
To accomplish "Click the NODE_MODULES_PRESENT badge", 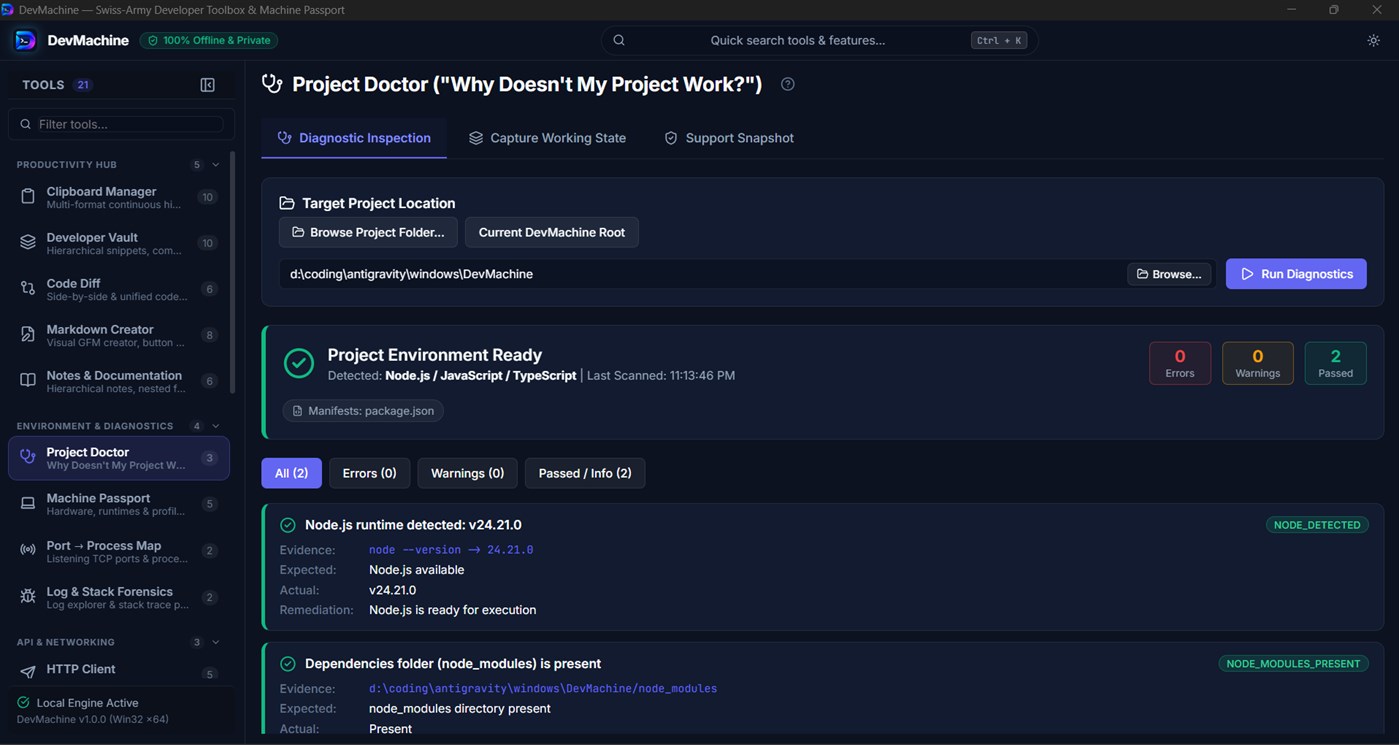I will pyautogui.click(x=1293, y=663).
